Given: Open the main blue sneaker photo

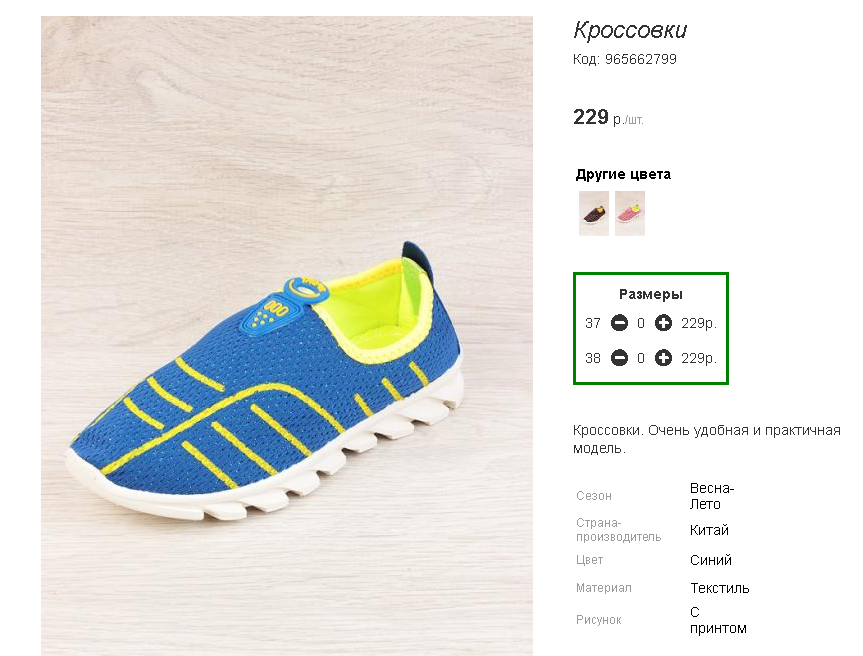Looking at the screenshot, I should tap(287, 336).
